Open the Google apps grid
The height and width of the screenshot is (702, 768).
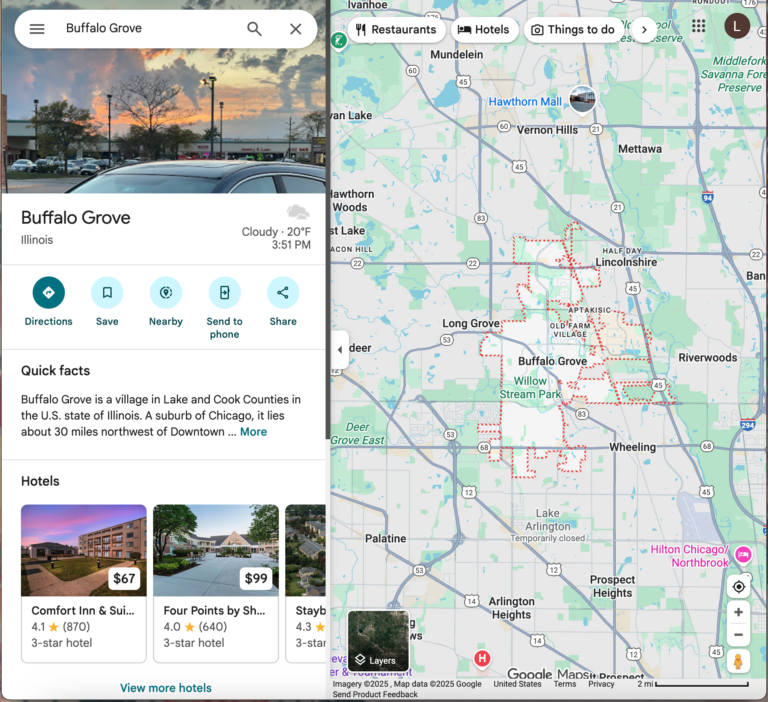[698, 26]
